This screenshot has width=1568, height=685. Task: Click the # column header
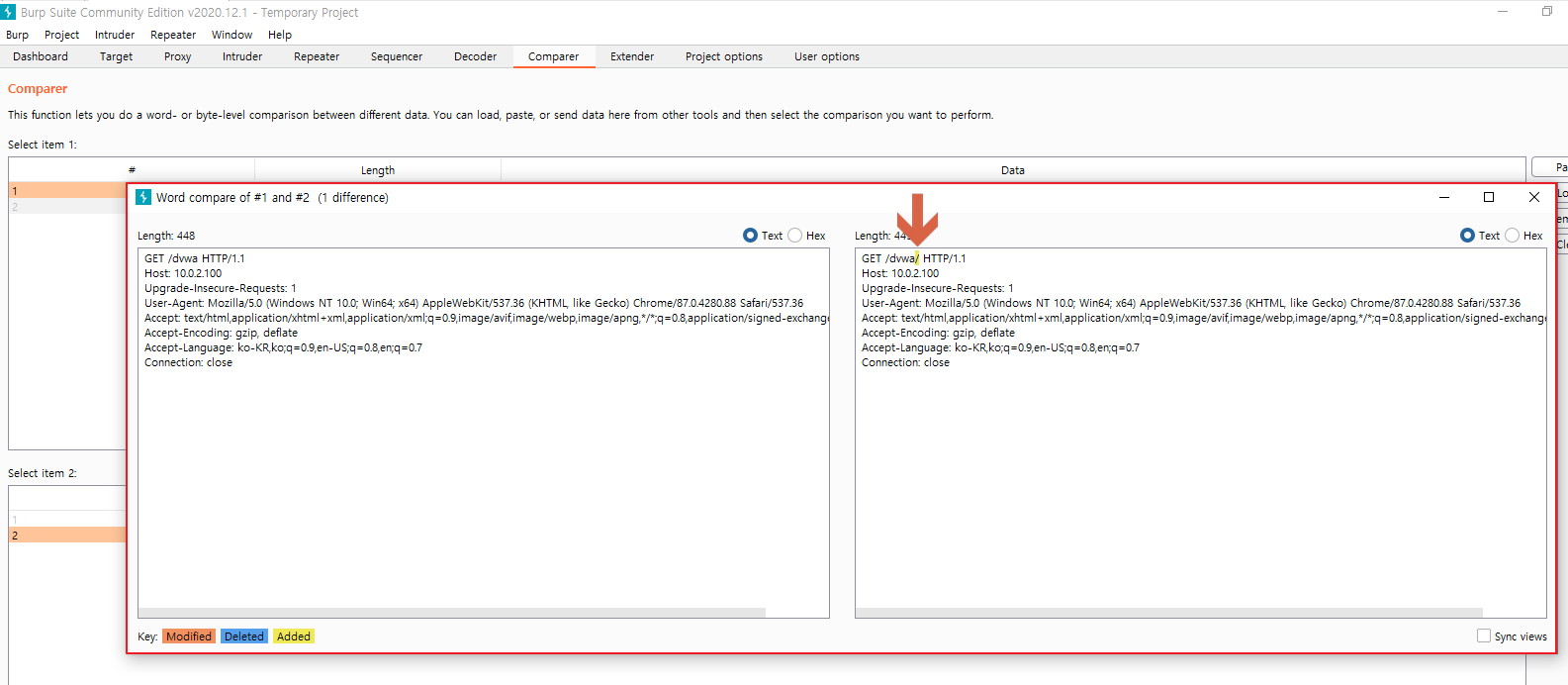coord(132,170)
